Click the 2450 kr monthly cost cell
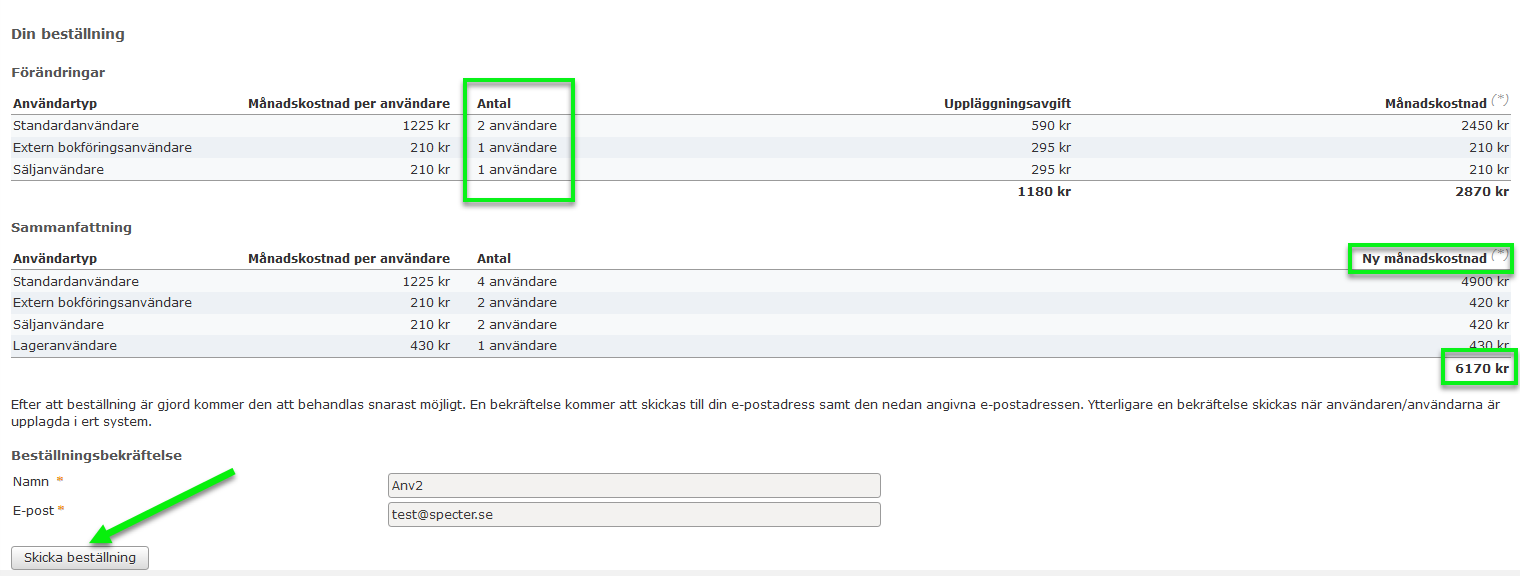 point(1484,126)
